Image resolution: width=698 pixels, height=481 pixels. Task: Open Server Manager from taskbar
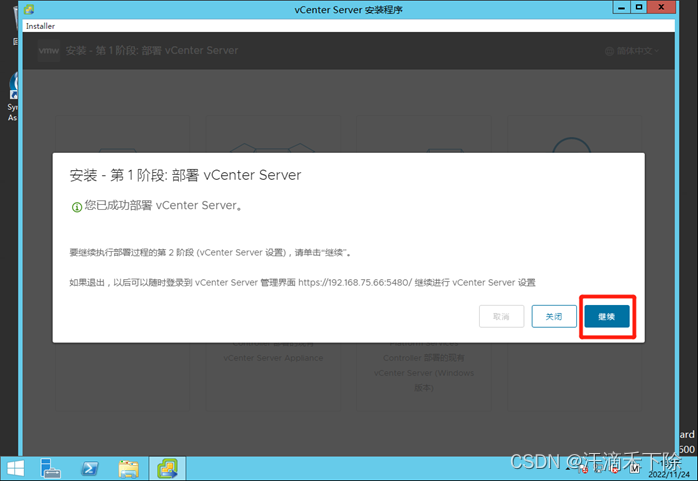coord(50,469)
